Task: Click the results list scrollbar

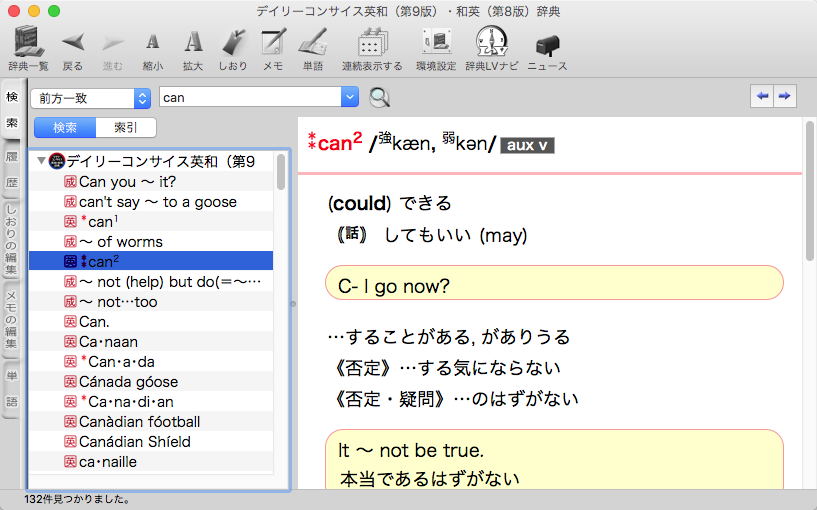Action: tap(281, 172)
